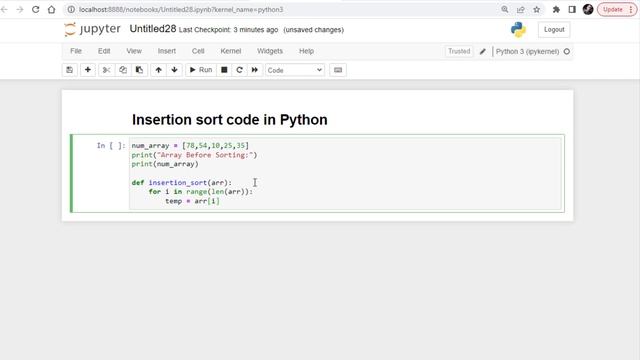Click the print Array Before Sorting line
This screenshot has height=360, width=640.
194,155
